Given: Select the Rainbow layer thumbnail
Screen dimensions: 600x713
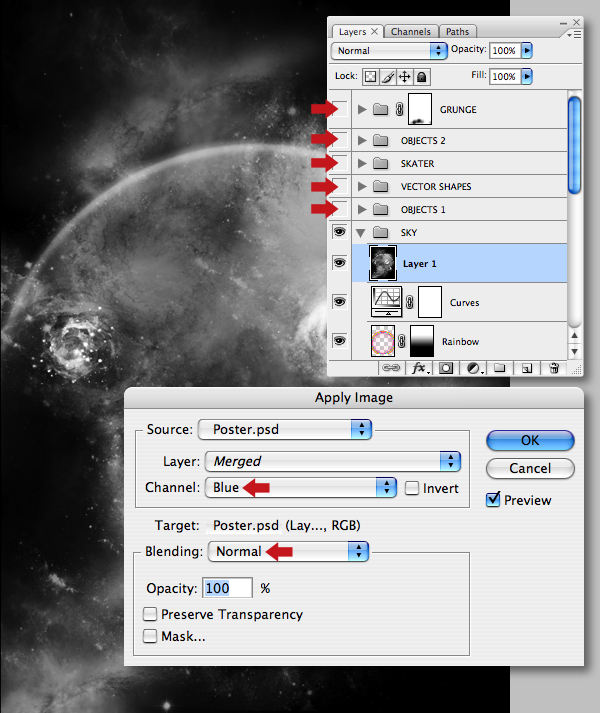Looking at the screenshot, I should tap(383, 341).
